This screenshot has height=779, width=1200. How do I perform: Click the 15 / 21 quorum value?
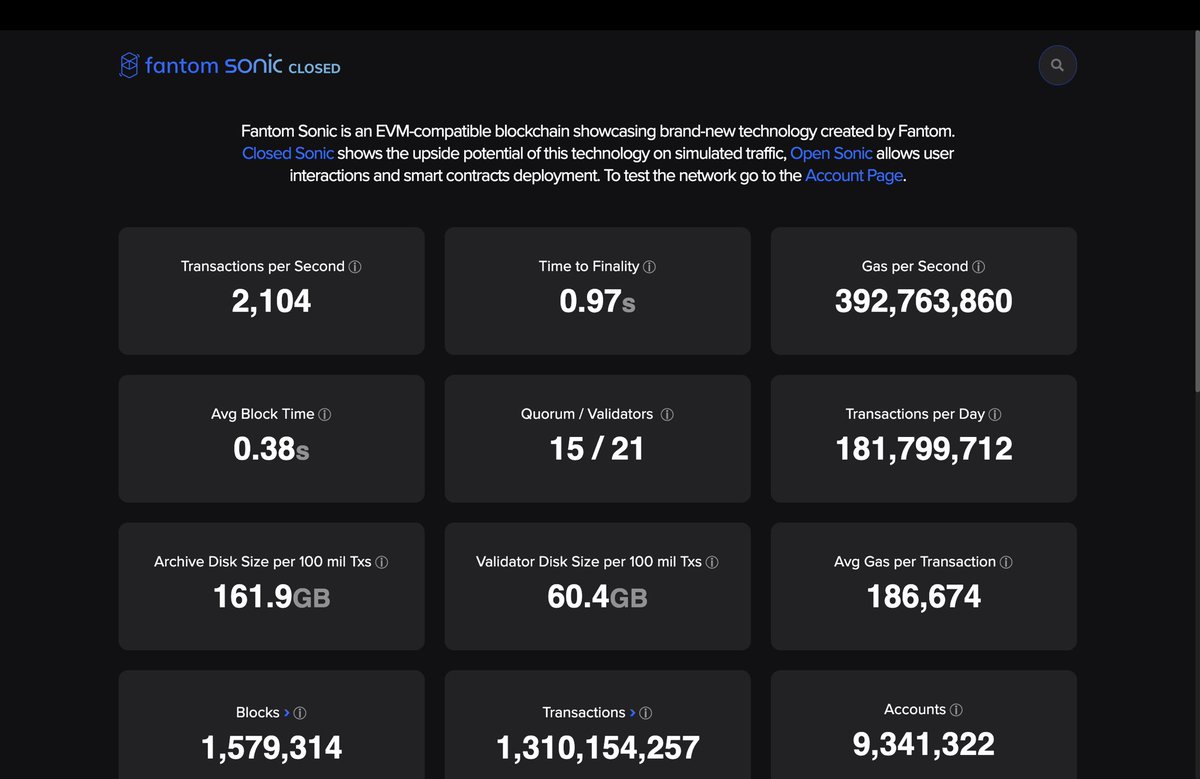pos(597,449)
